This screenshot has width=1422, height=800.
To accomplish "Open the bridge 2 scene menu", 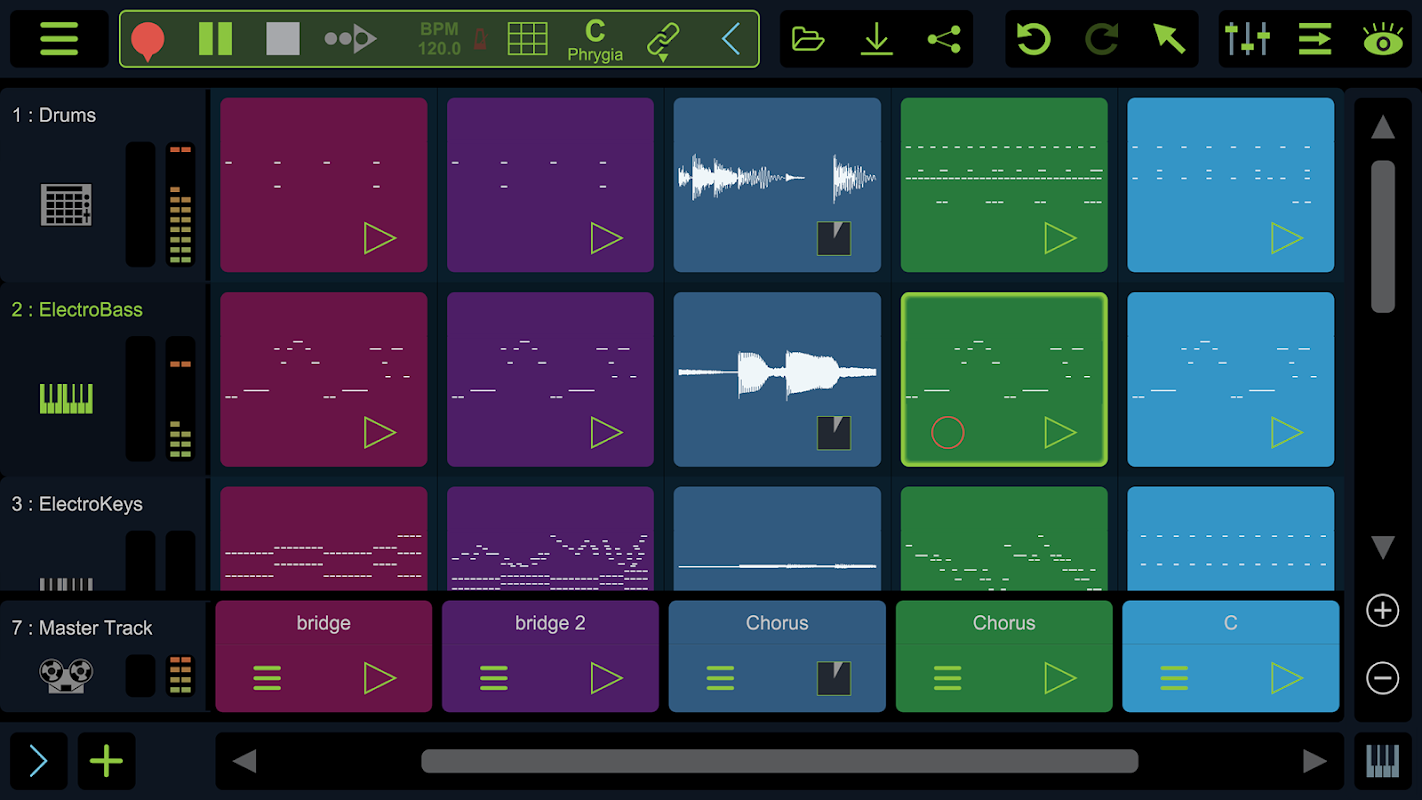I will tap(494, 678).
